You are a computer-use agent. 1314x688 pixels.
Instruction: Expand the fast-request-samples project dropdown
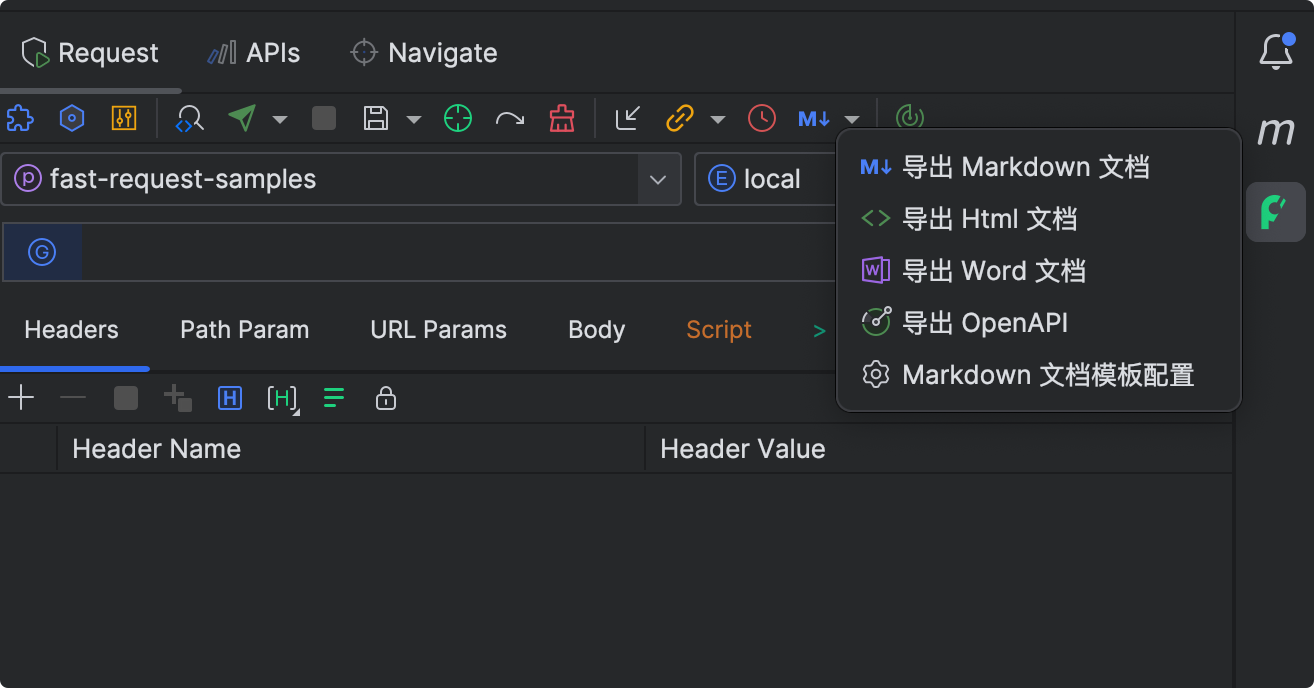click(x=658, y=180)
